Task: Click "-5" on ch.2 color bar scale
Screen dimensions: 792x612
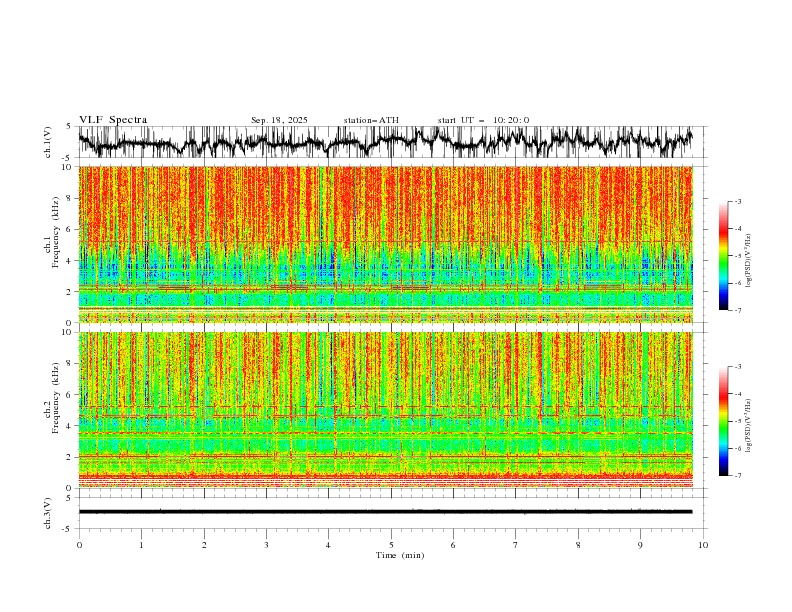Action: (738, 421)
